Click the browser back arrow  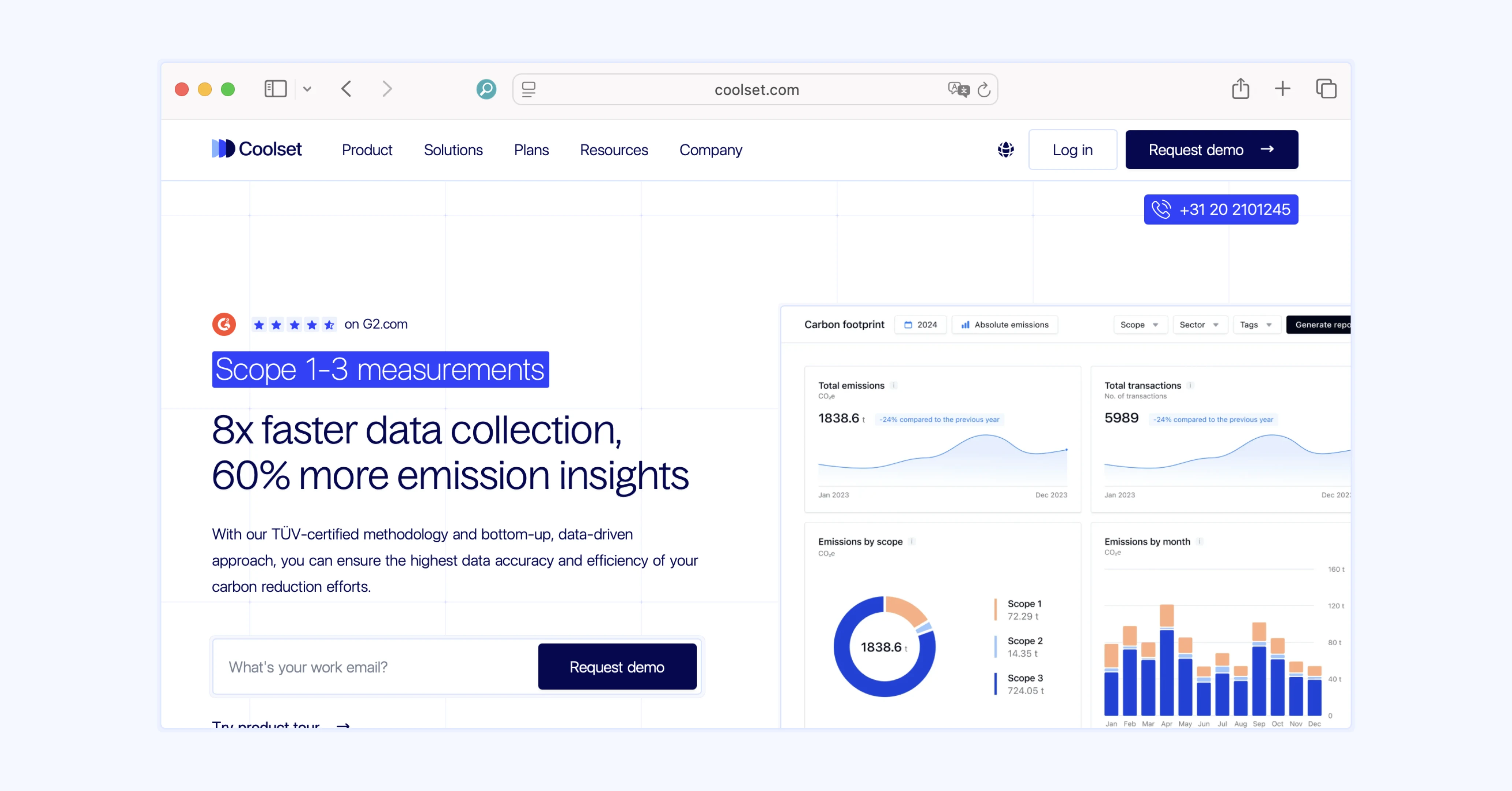(x=346, y=89)
